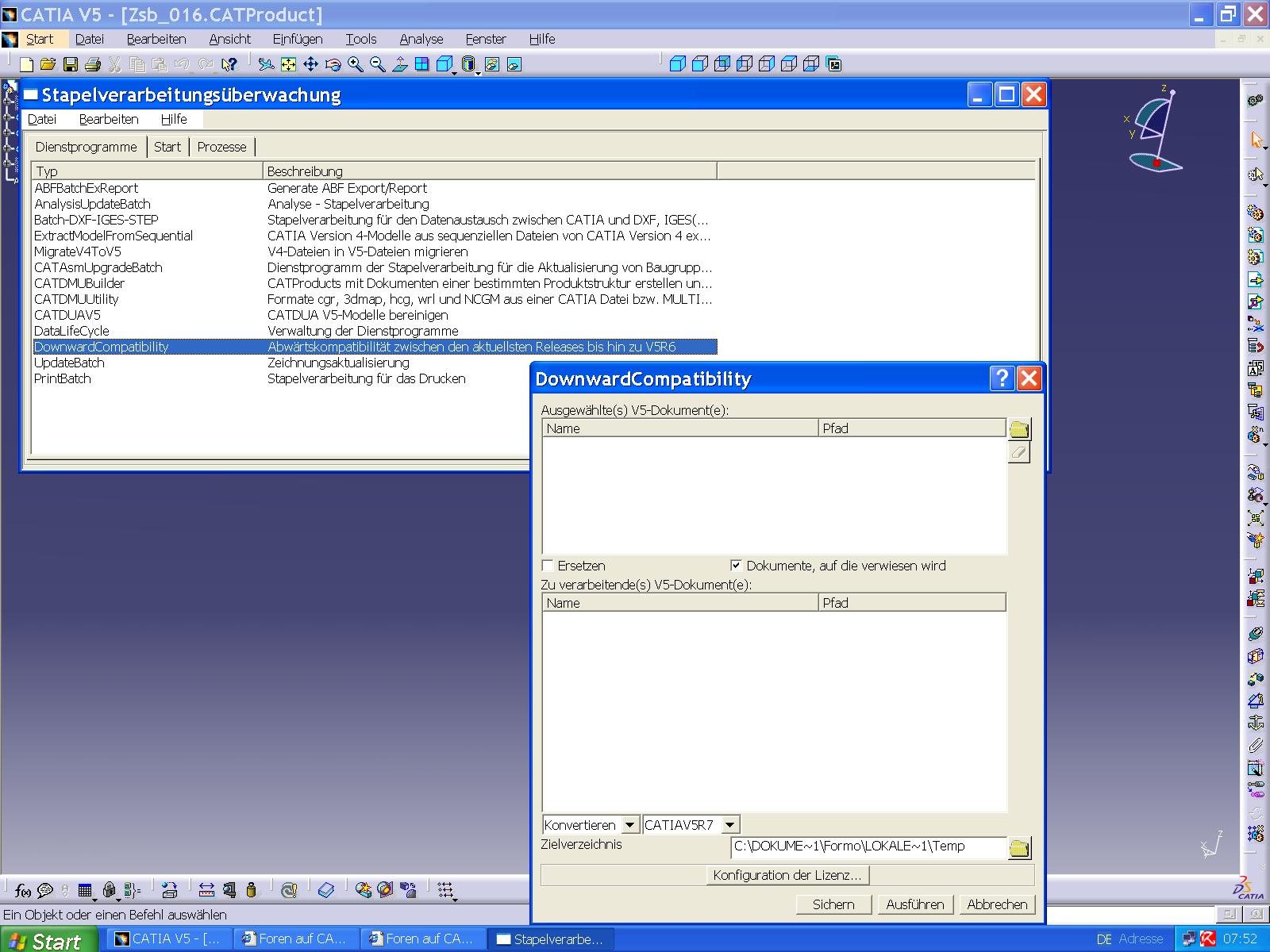Click the Beschreibung column header
Viewport: 1270px width, 952px height.
pyautogui.click(x=490, y=171)
